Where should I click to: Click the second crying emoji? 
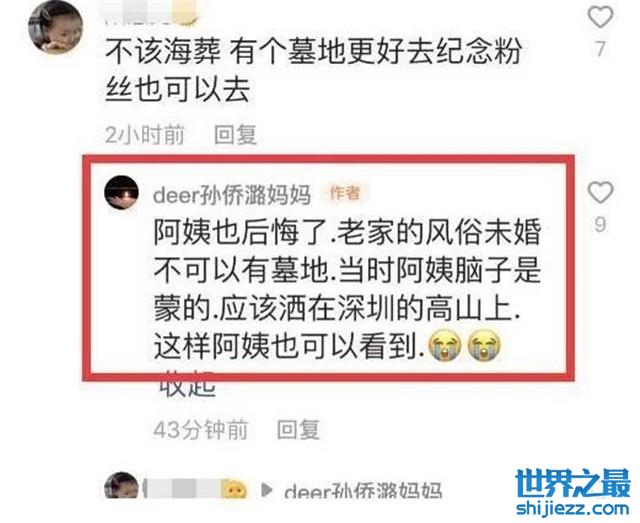pos(484,347)
